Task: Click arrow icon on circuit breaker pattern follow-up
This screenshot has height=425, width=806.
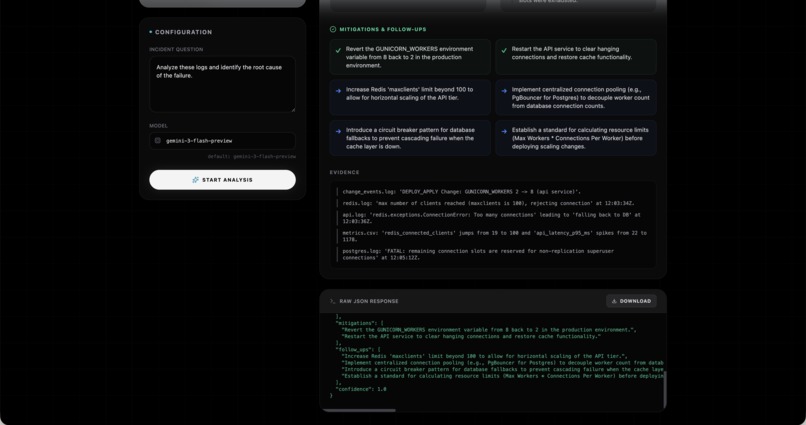Action: click(x=338, y=131)
